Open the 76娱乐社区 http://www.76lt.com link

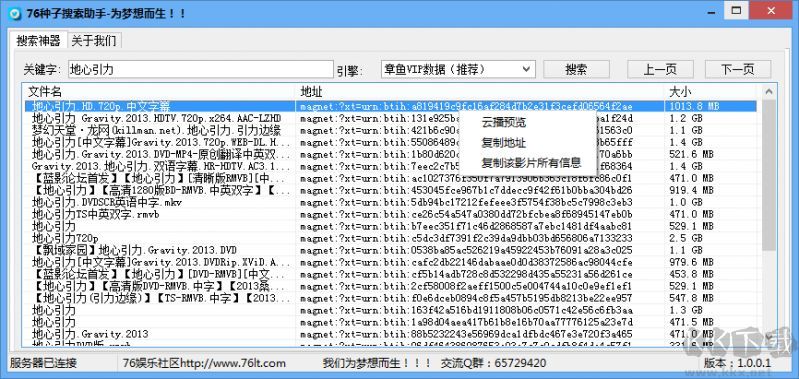[x=204, y=363]
